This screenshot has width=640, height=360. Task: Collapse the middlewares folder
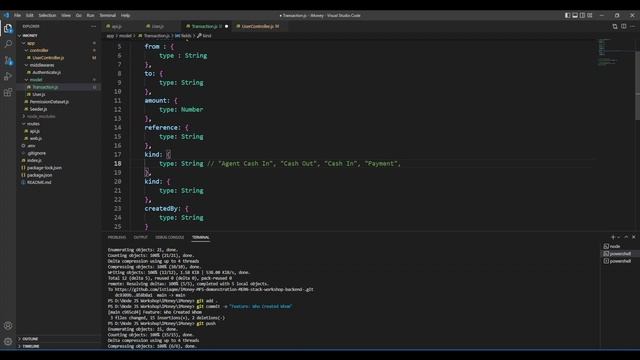coord(42,65)
